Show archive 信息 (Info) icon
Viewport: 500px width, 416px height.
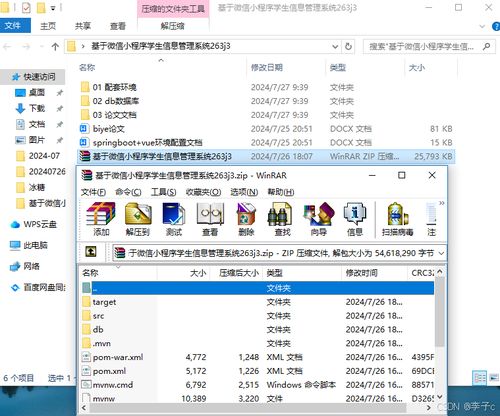[355, 219]
